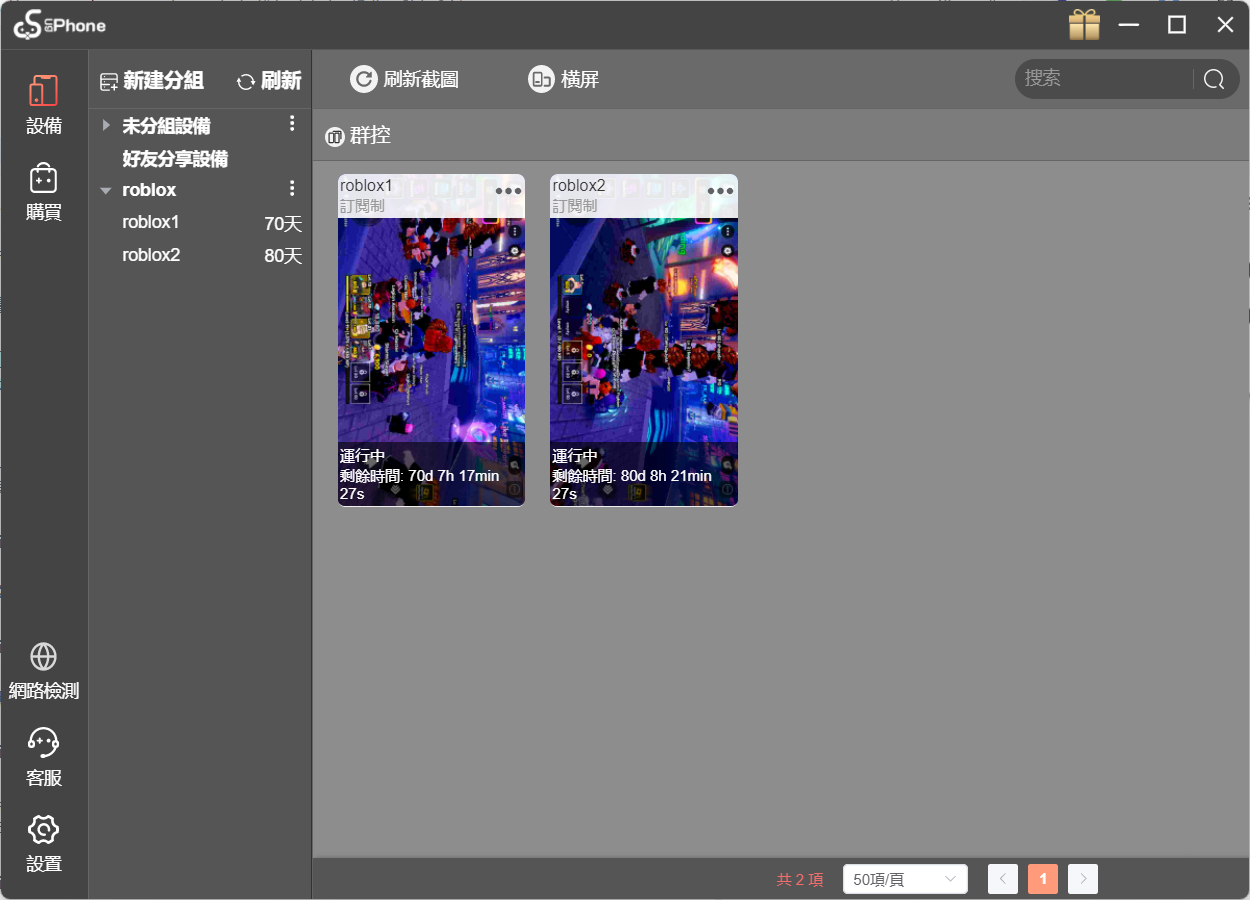This screenshot has width=1250, height=900.
Task: Click the 群控 group control button
Action: [x=358, y=136]
